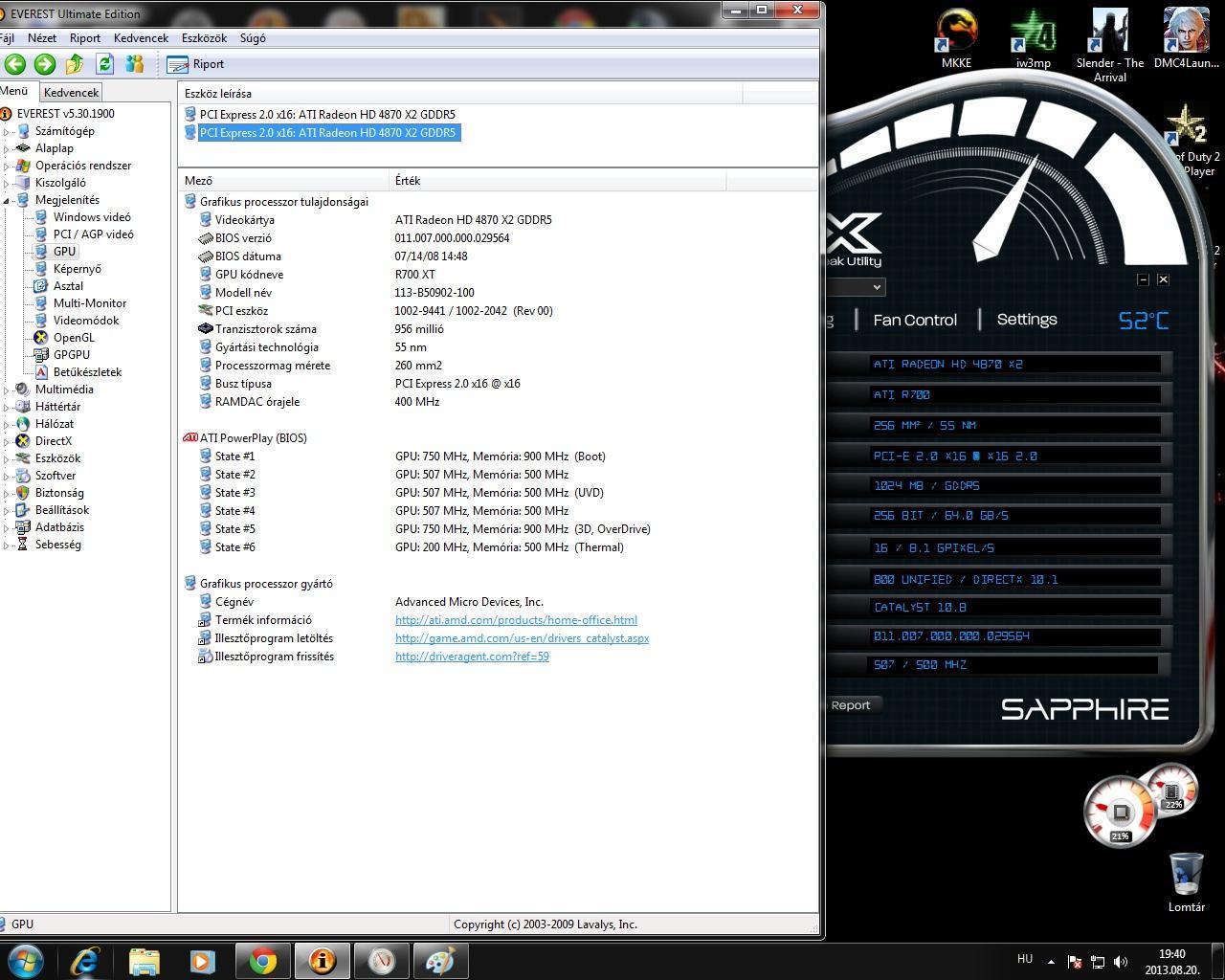Switch to the Menü tab in sidebar

[x=14, y=92]
